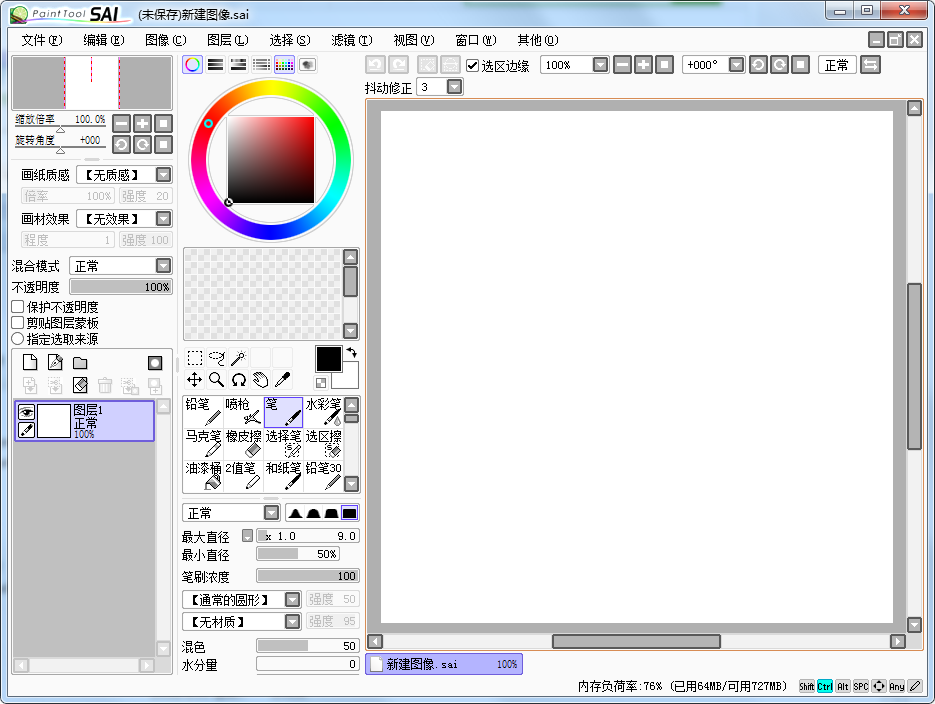Create a new normal layer
935x704 pixels.
pyautogui.click(x=30, y=362)
